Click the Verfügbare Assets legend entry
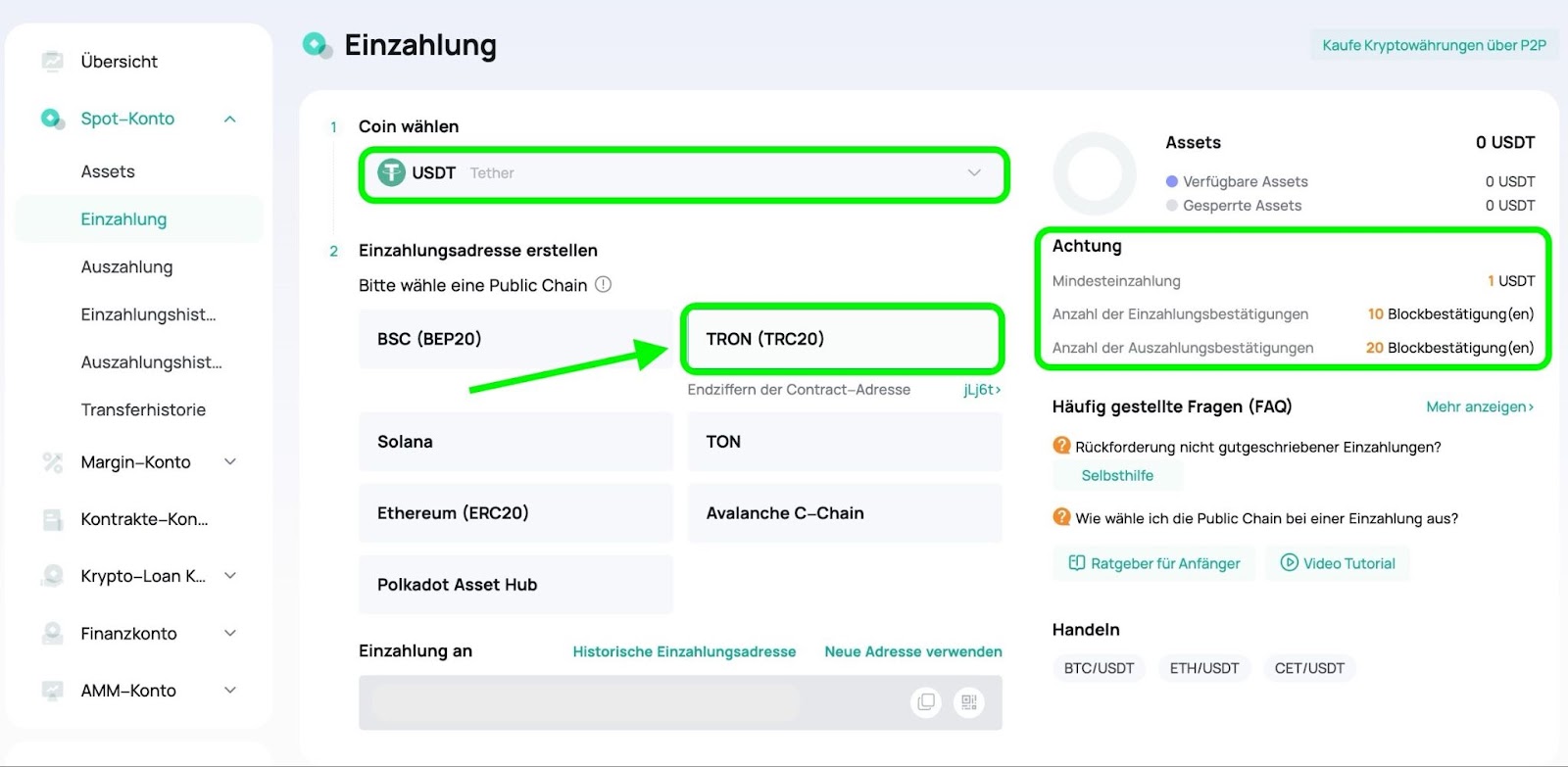The width and height of the screenshot is (1568, 767). [x=1237, y=181]
